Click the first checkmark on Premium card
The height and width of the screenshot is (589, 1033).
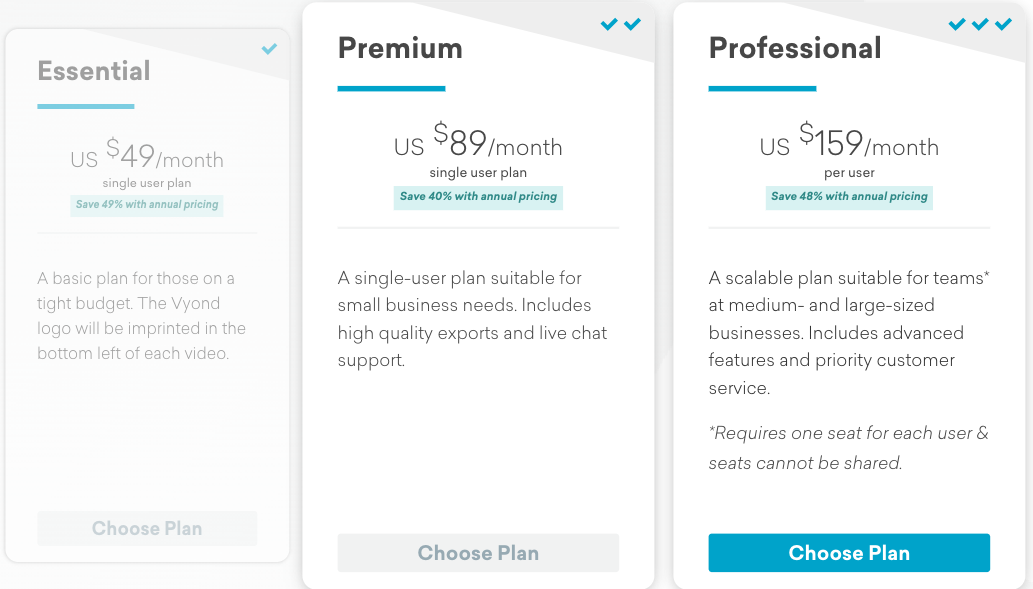609,24
